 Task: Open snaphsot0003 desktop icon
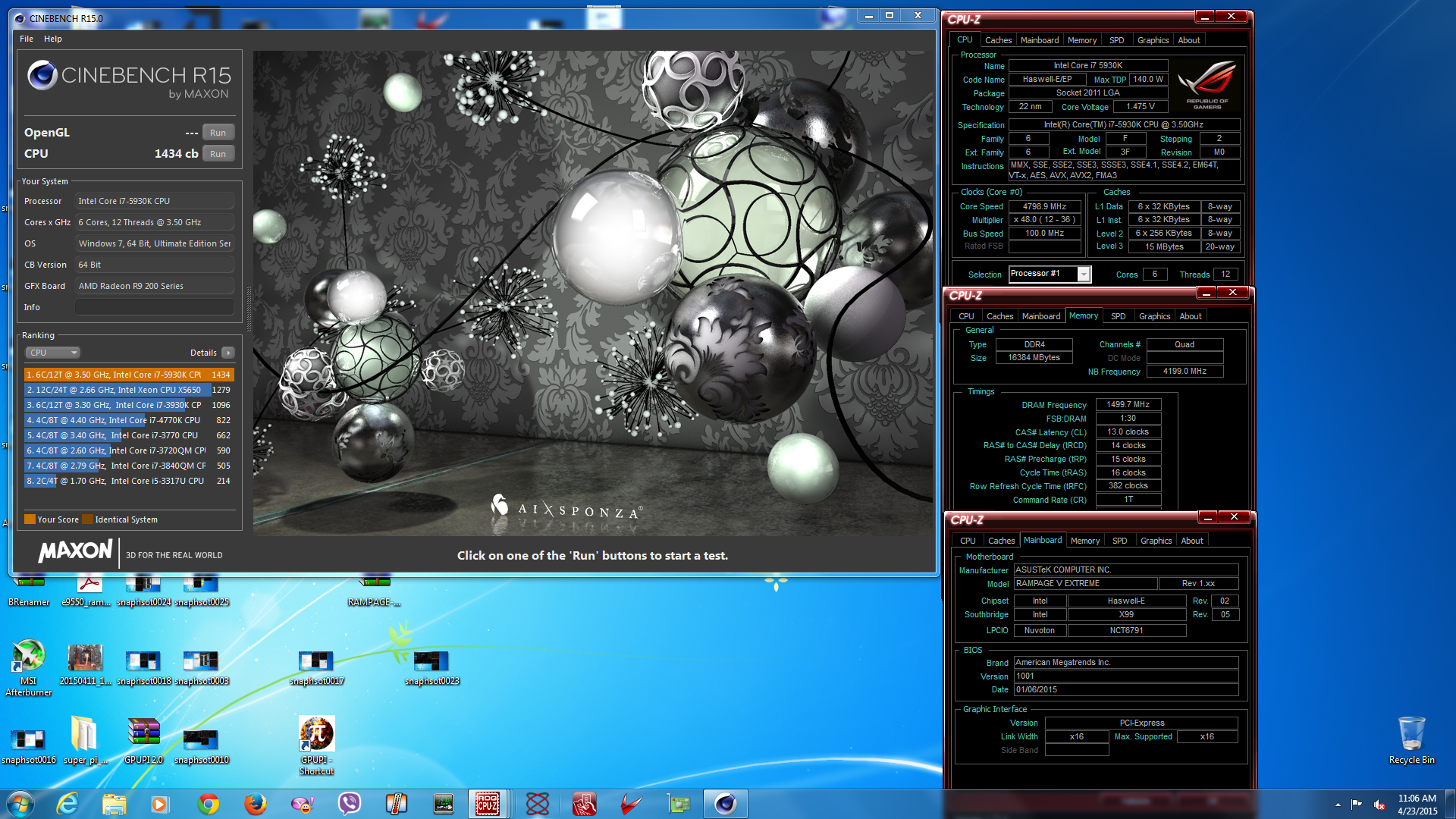coord(202,667)
